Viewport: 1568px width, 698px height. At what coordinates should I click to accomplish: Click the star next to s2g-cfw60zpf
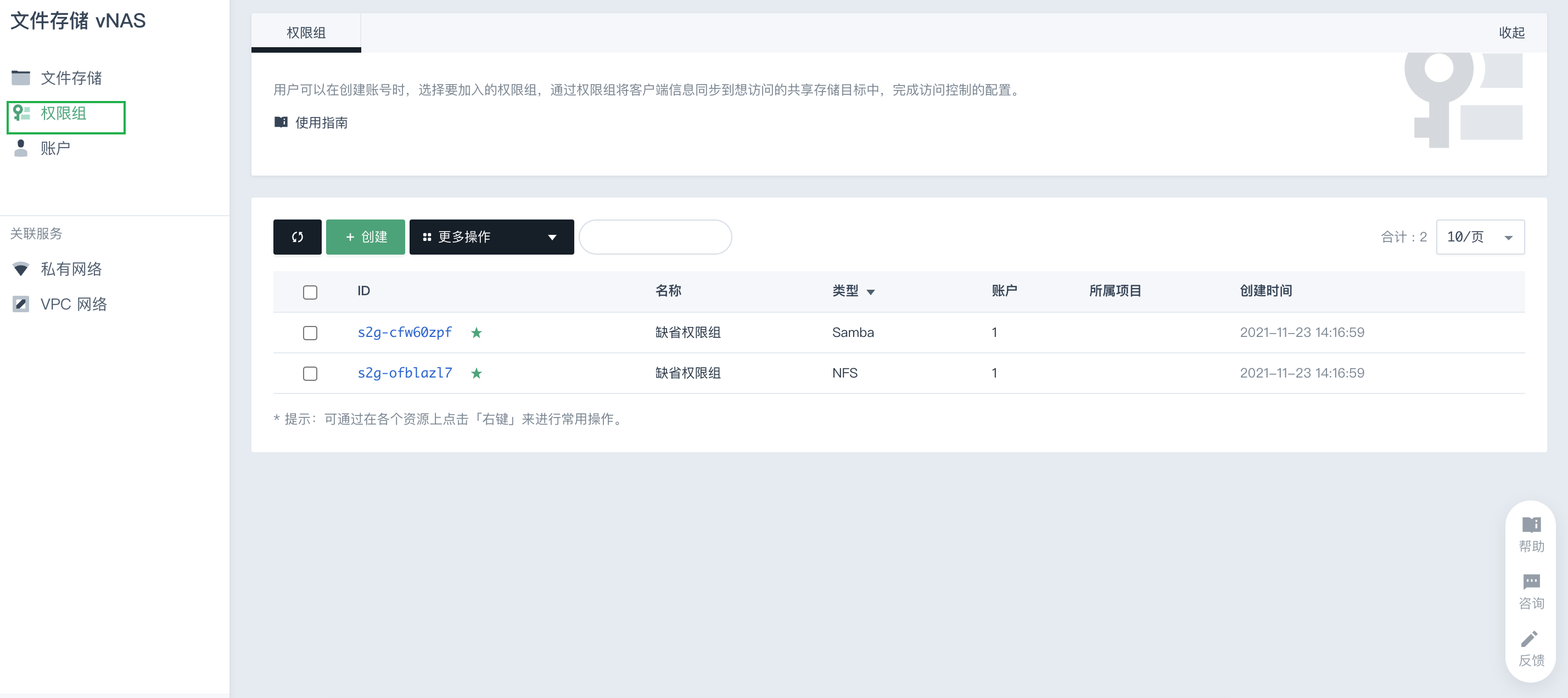point(476,333)
